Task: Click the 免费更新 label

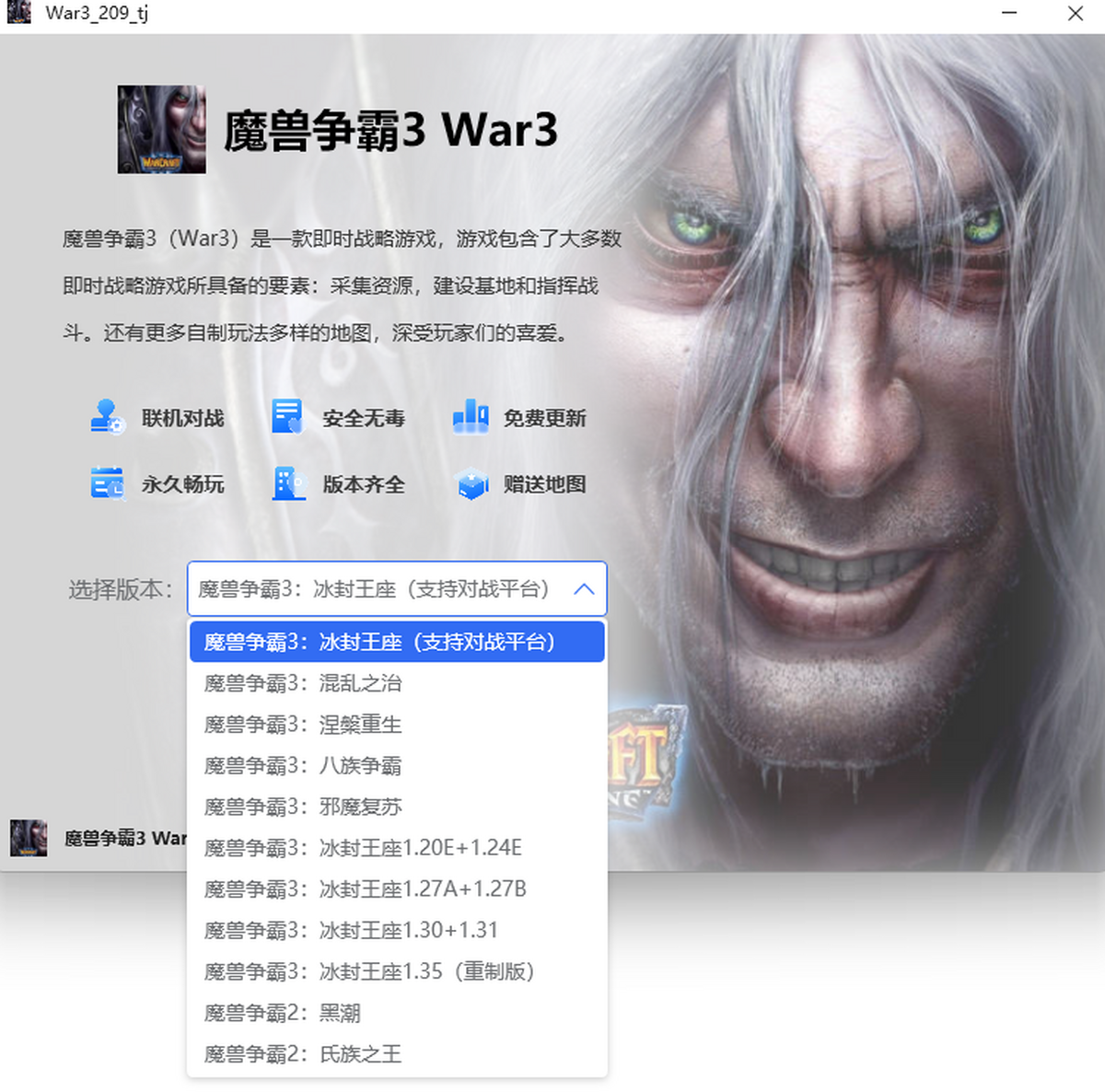Action: [545, 418]
